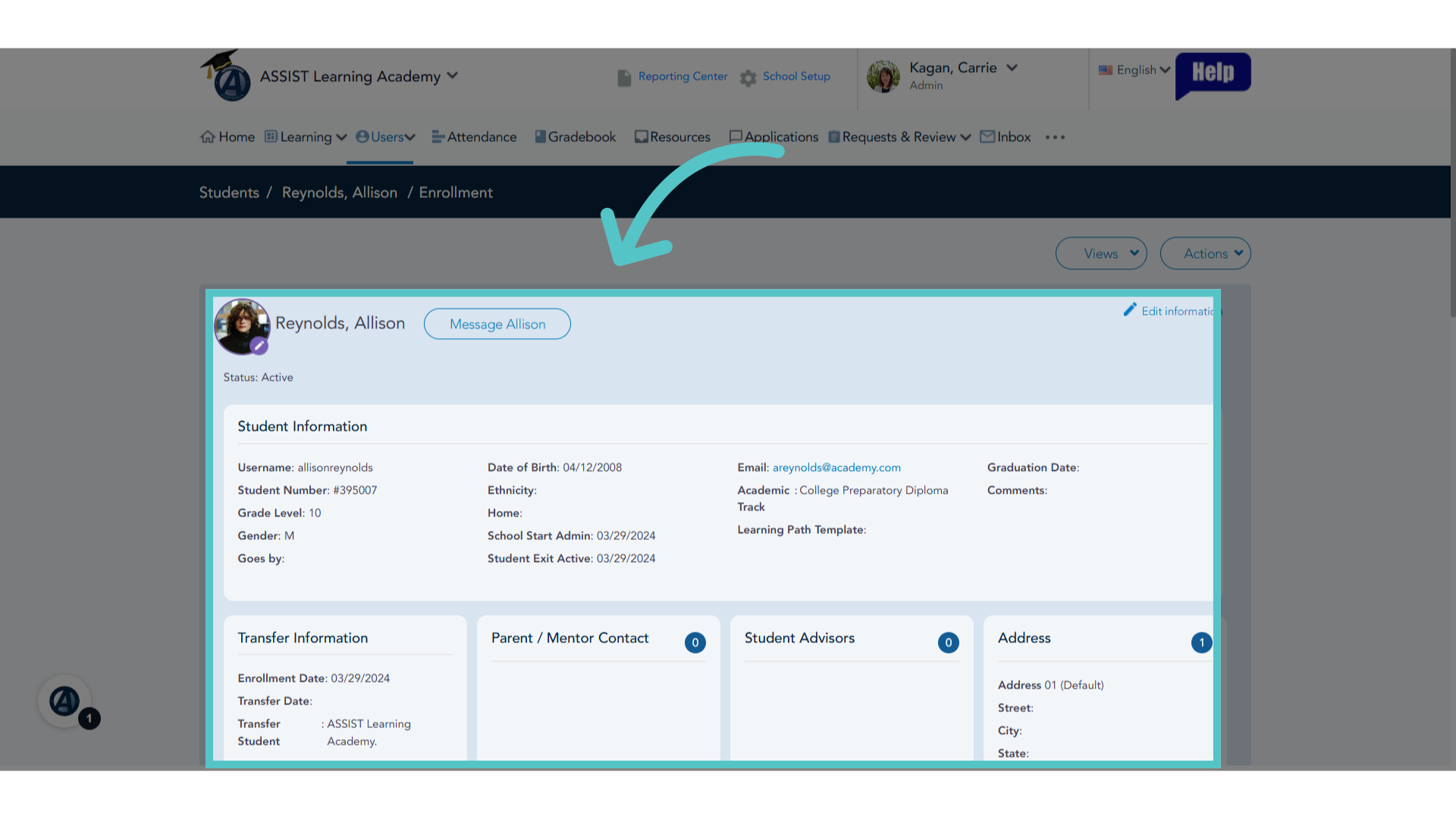Expand the Kagan, Carrie account dropdown
The image size is (1456, 819).
click(x=1012, y=67)
